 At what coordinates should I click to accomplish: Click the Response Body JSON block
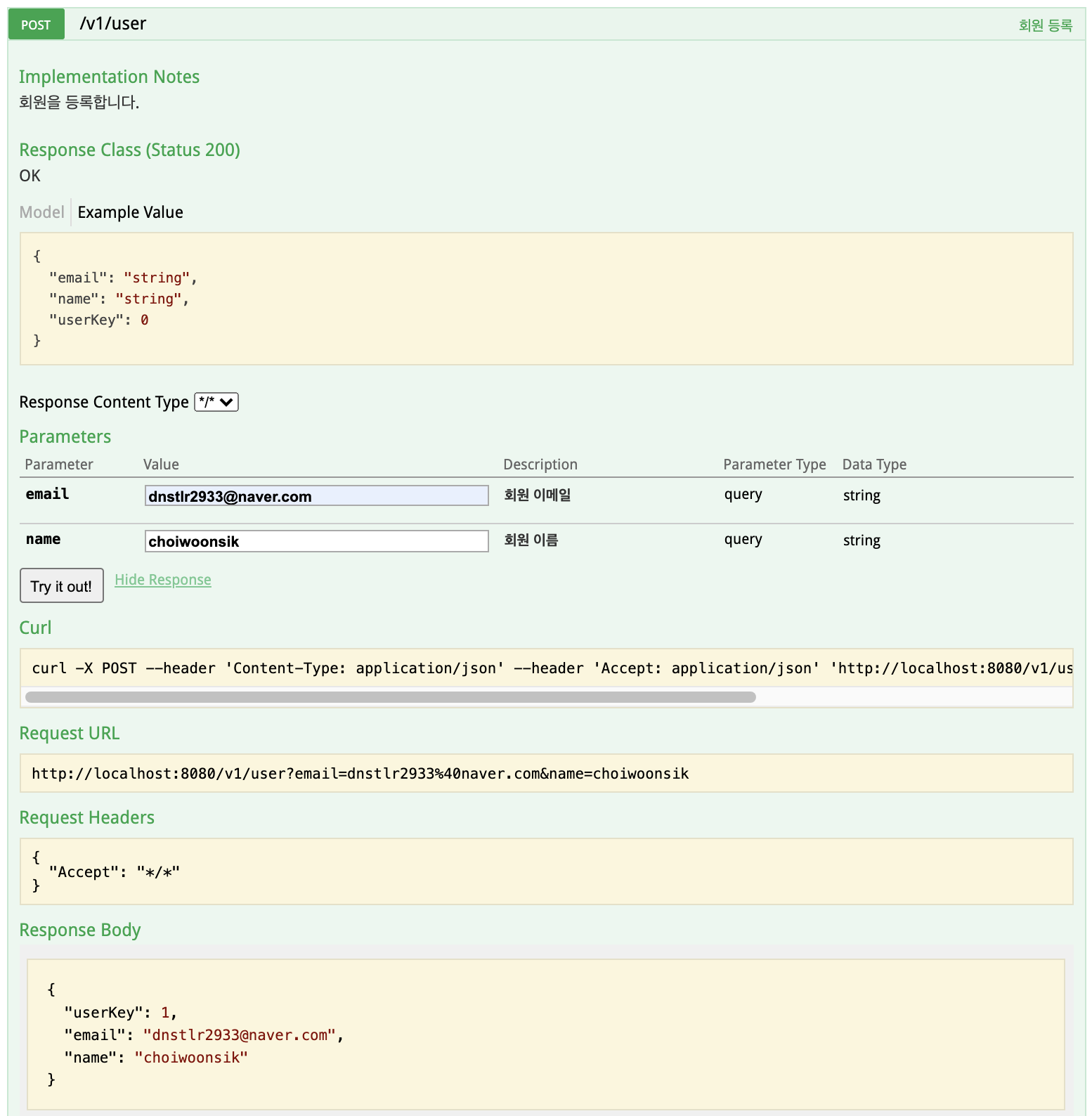pyautogui.click(x=546, y=1034)
